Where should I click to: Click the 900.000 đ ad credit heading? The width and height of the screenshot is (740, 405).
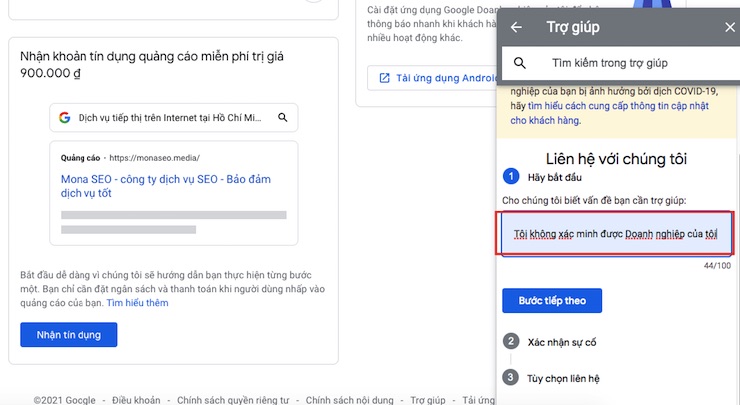(x=151, y=65)
